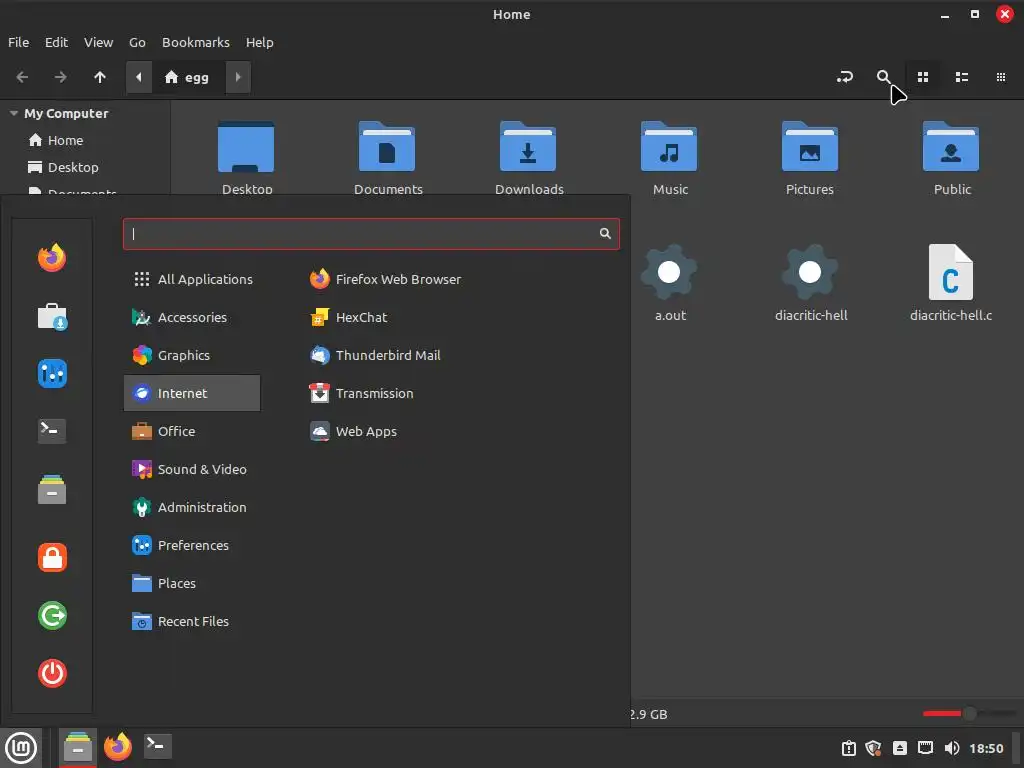
Task: Click the right path bar scroll arrow
Action: [x=238, y=77]
